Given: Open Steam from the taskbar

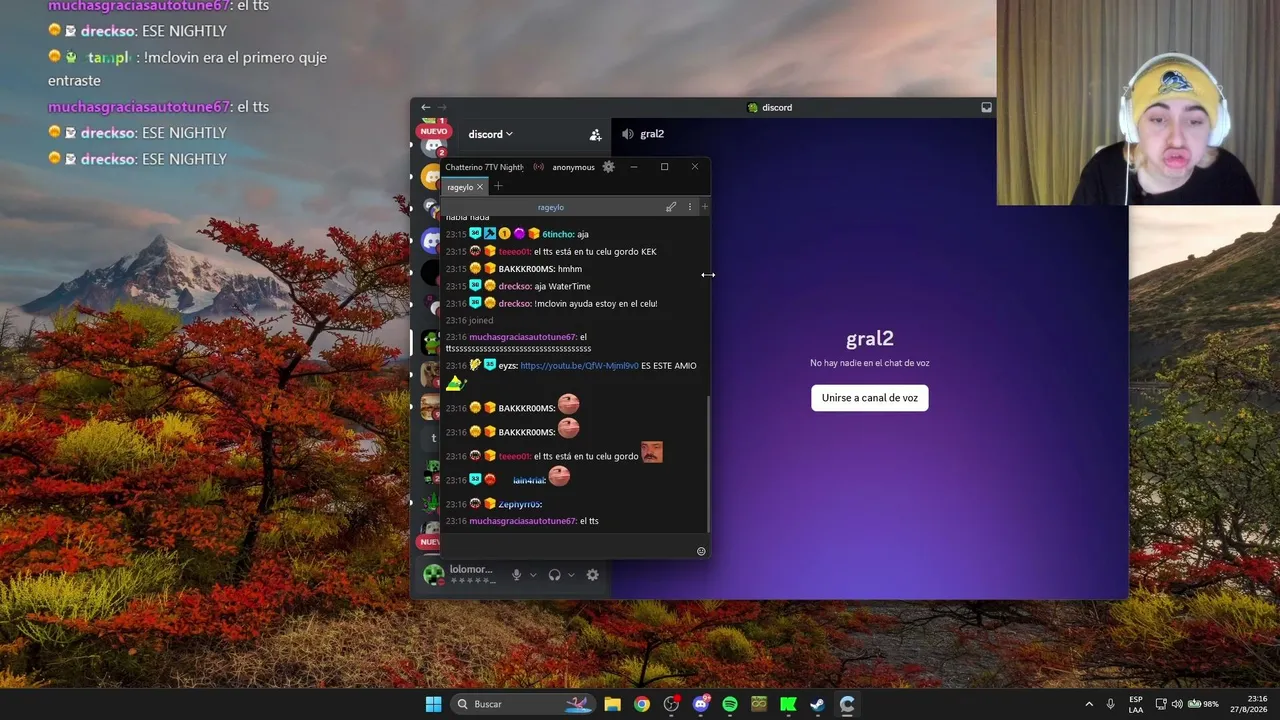Looking at the screenshot, I should click(x=818, y=704).
